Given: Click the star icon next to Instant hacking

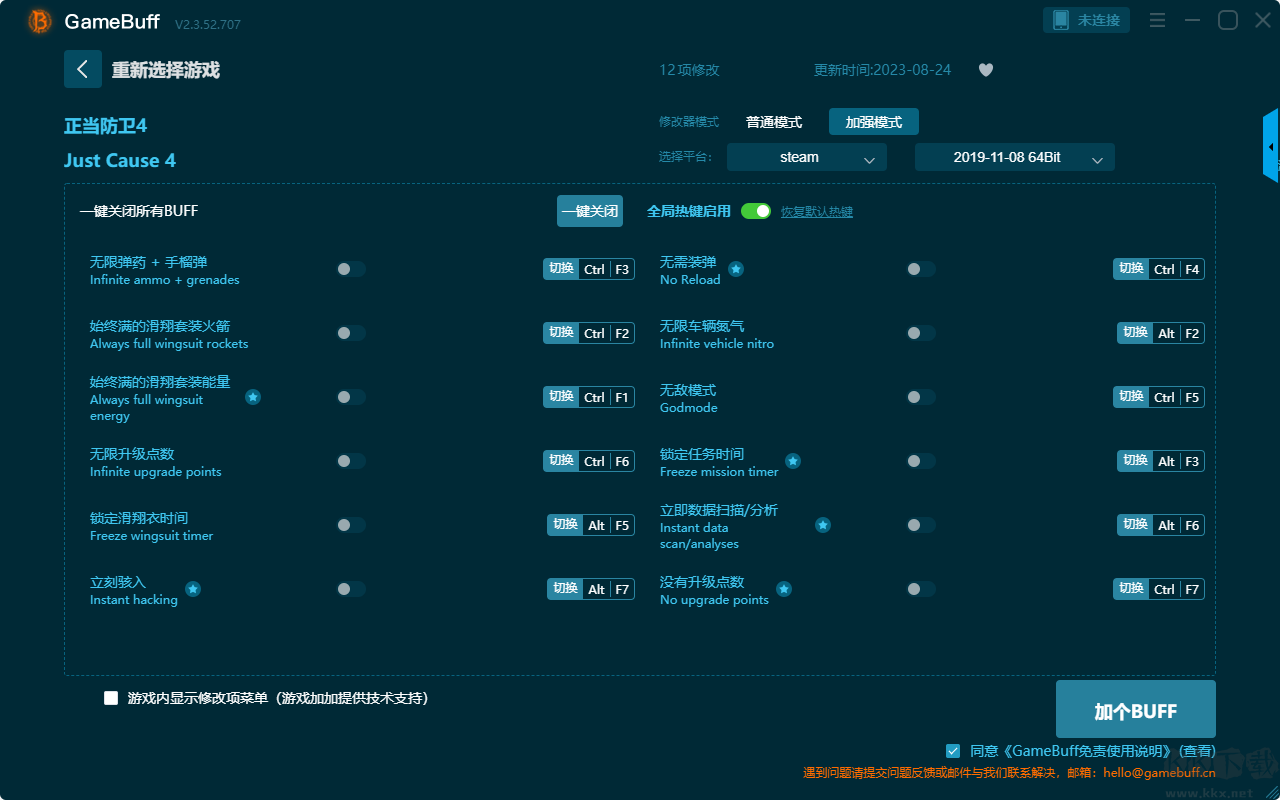Looking at the screenshot, I should pyautogui.click(x=193, y=589).
